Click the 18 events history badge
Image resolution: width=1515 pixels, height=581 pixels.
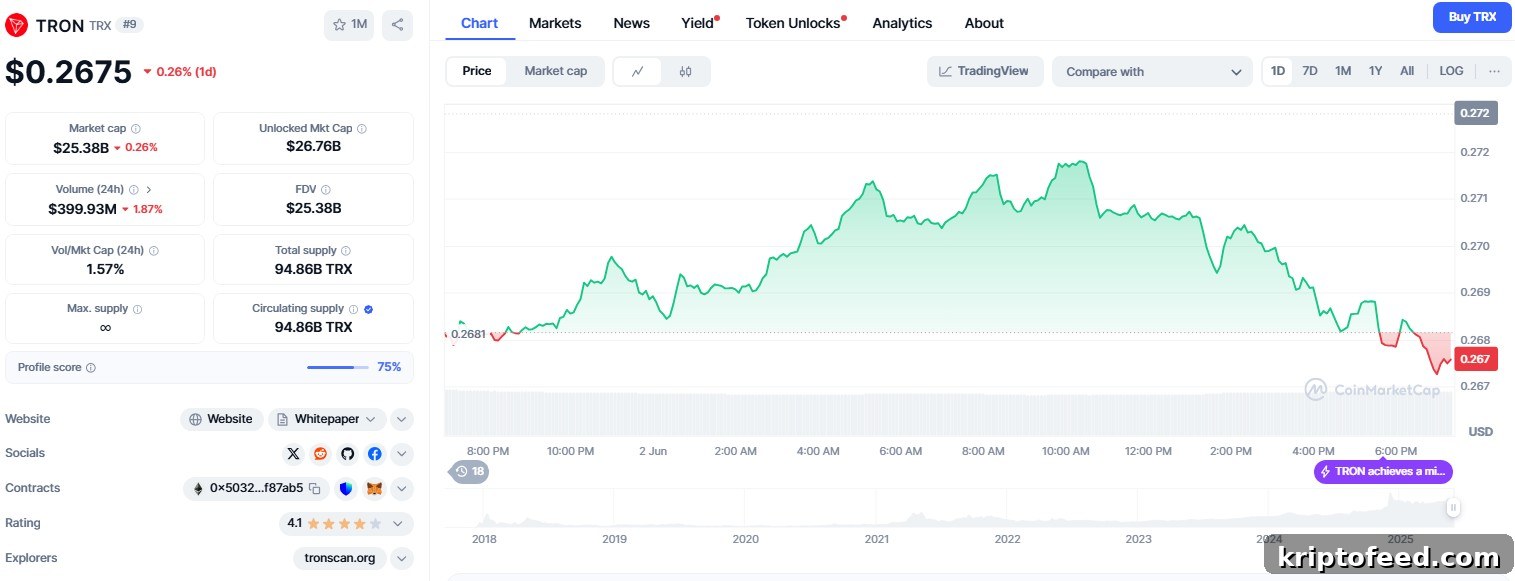469,471
